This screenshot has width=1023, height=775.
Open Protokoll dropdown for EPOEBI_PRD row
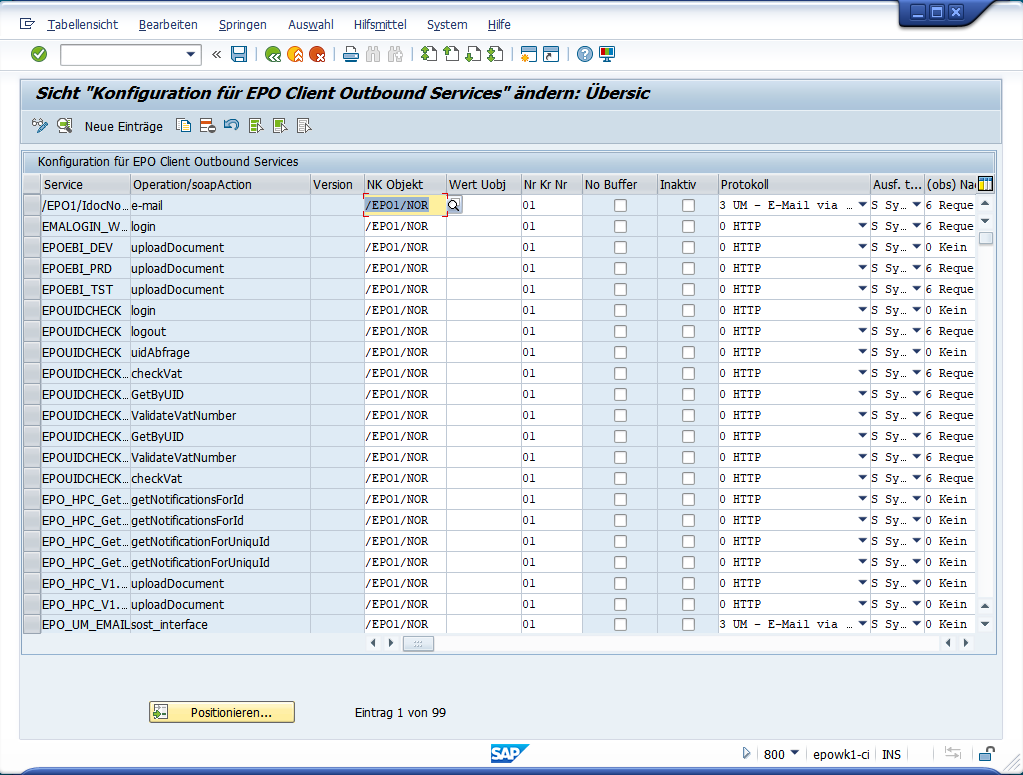pyautogui.click(x=863, y=267)
